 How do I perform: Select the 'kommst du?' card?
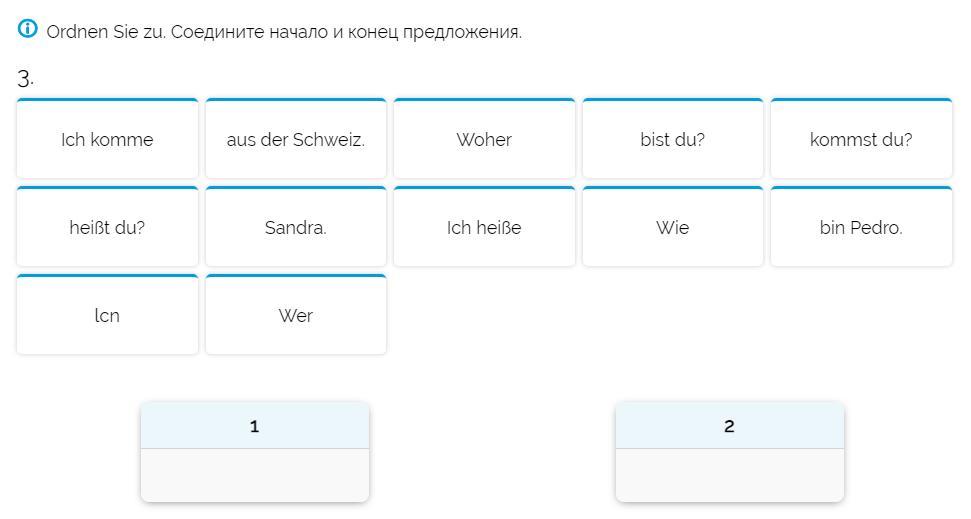click(861, 140)
